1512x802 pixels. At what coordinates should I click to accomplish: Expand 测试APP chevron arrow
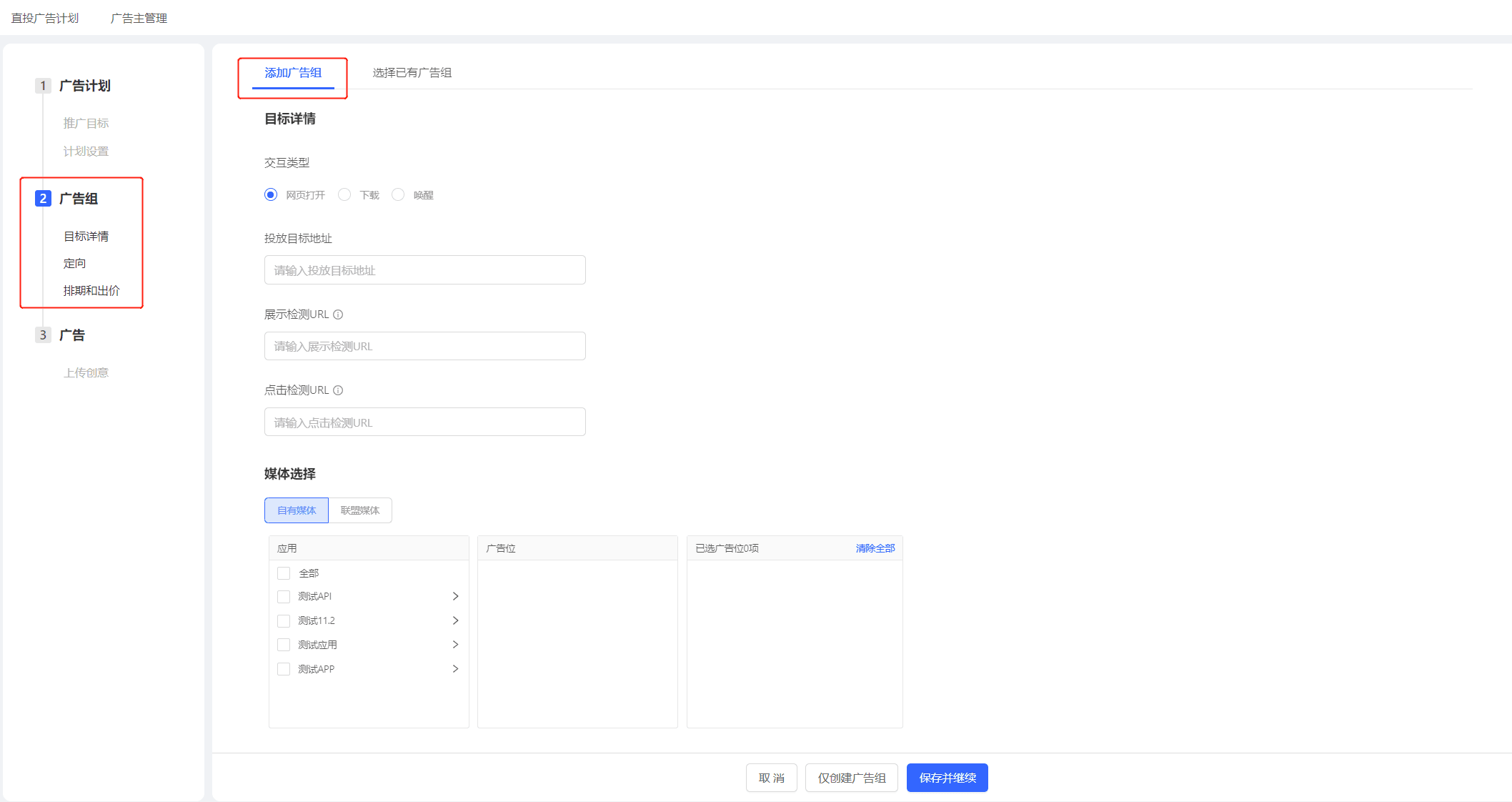[x=455, y=669]
